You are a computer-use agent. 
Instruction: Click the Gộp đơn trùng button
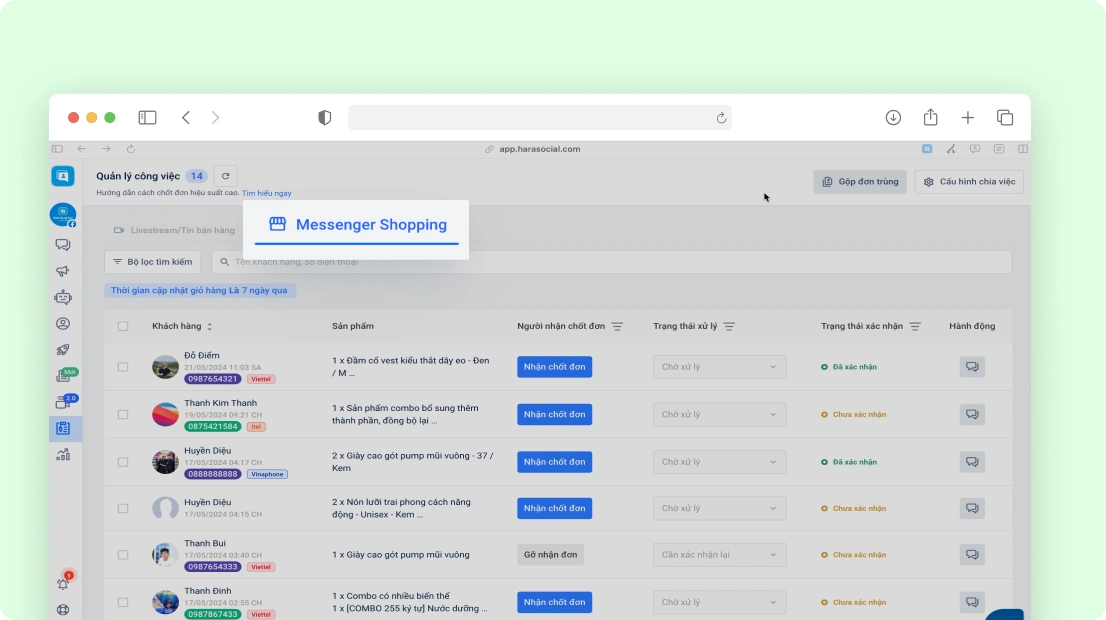[860, 182]
